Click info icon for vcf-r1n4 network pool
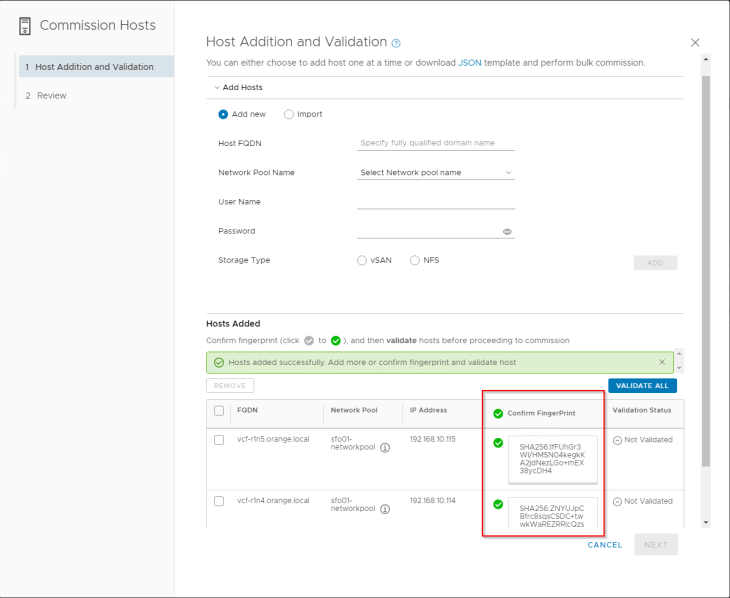 coord(385,508)
